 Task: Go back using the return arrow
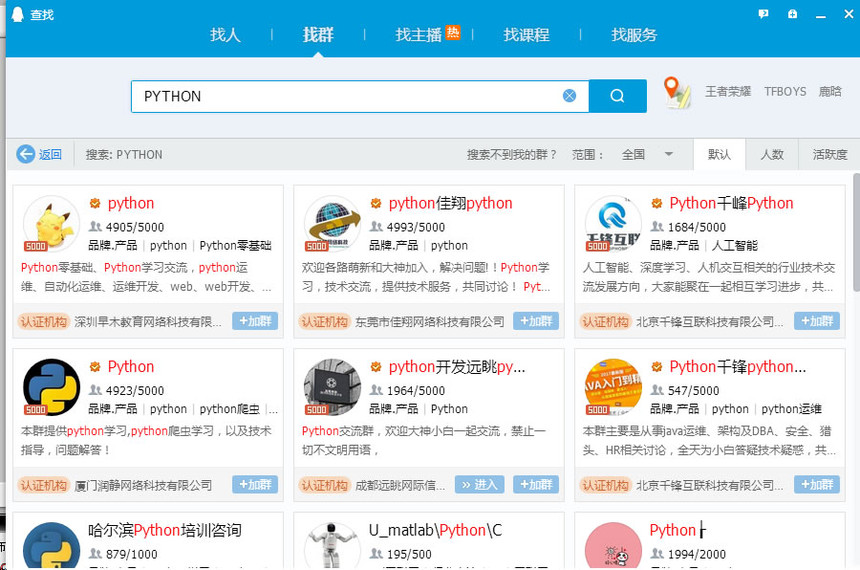click(26, 154)
